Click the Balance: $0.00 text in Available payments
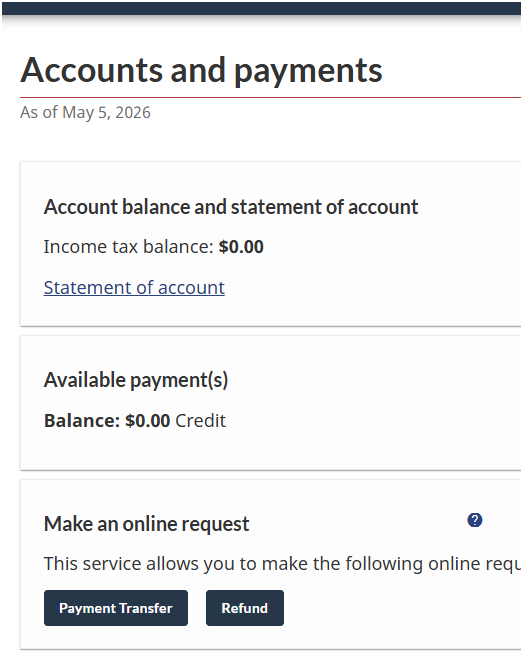Viewport: 523px width, 653px height. click(x=107, y=421)
